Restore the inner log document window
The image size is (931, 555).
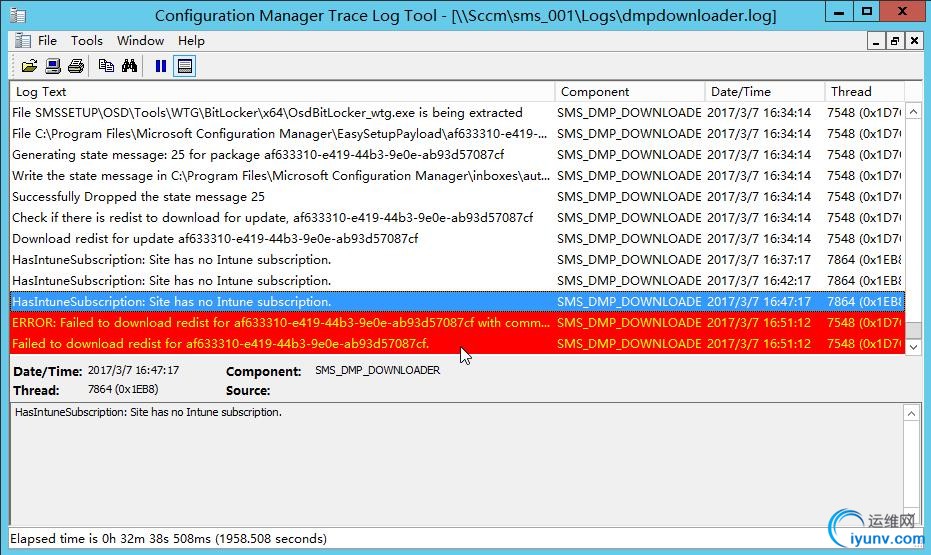click(x=895, y=41)
